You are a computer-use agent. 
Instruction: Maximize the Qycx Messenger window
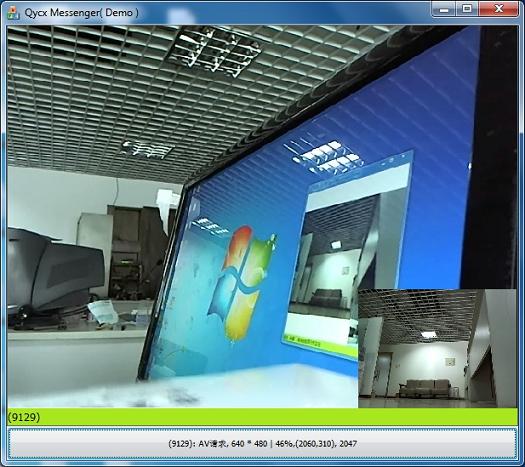[x=467, y=9]
